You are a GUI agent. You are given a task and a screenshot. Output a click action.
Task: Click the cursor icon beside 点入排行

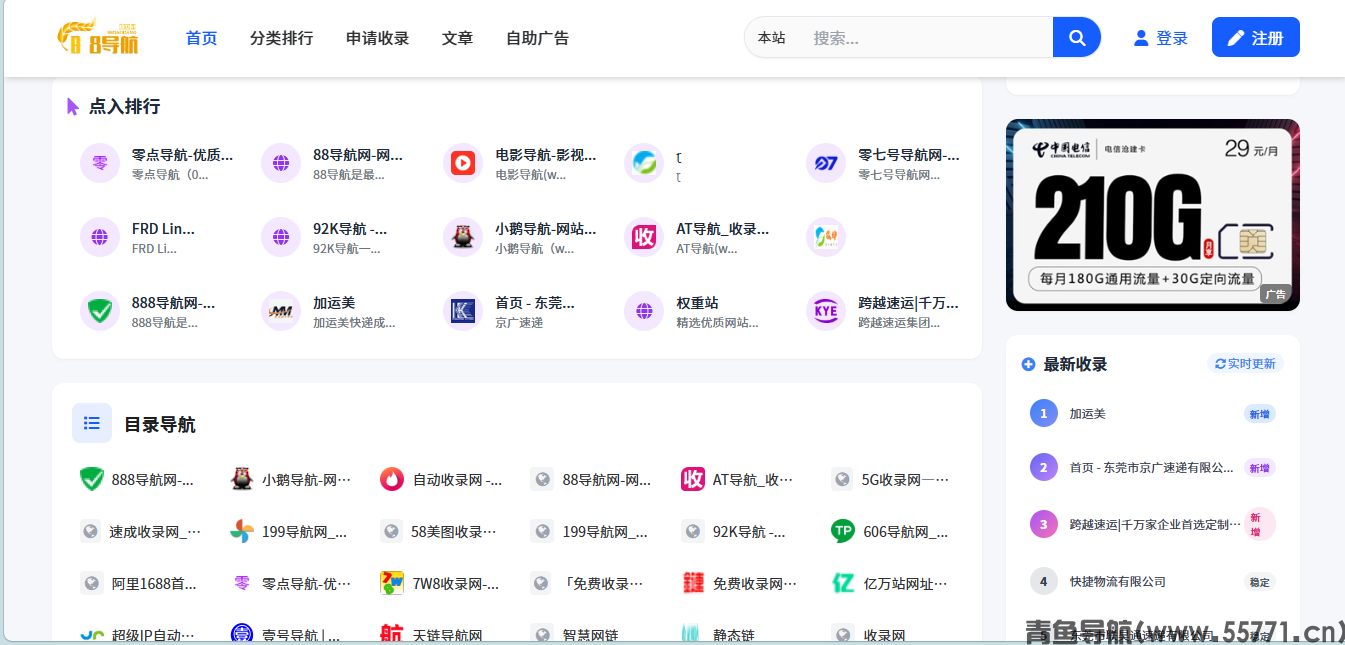(73, 106)
